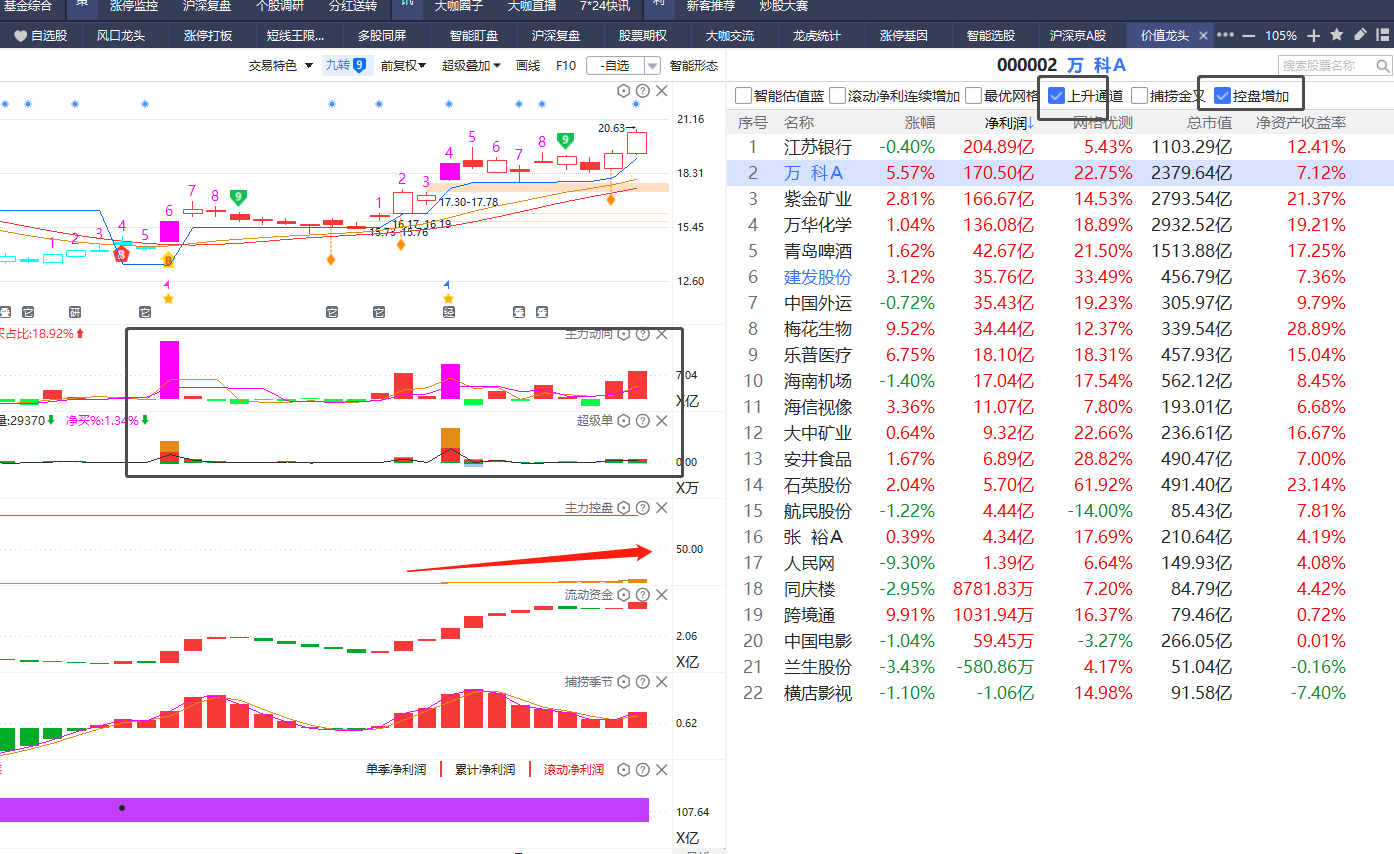Open settings icon of the main K-line chart
Screen dimensions: 1394x854
click(625, 91)
